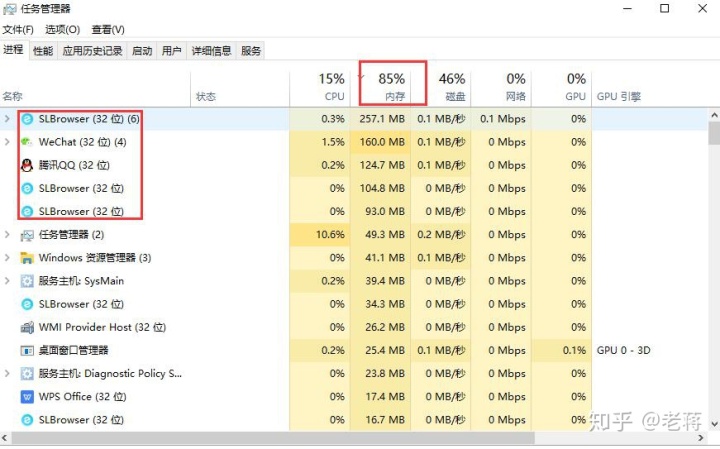Sort by the 85% 内存 column header
Image resolution: width=720 pixels, height=449 pixels.
coord(381,90)
